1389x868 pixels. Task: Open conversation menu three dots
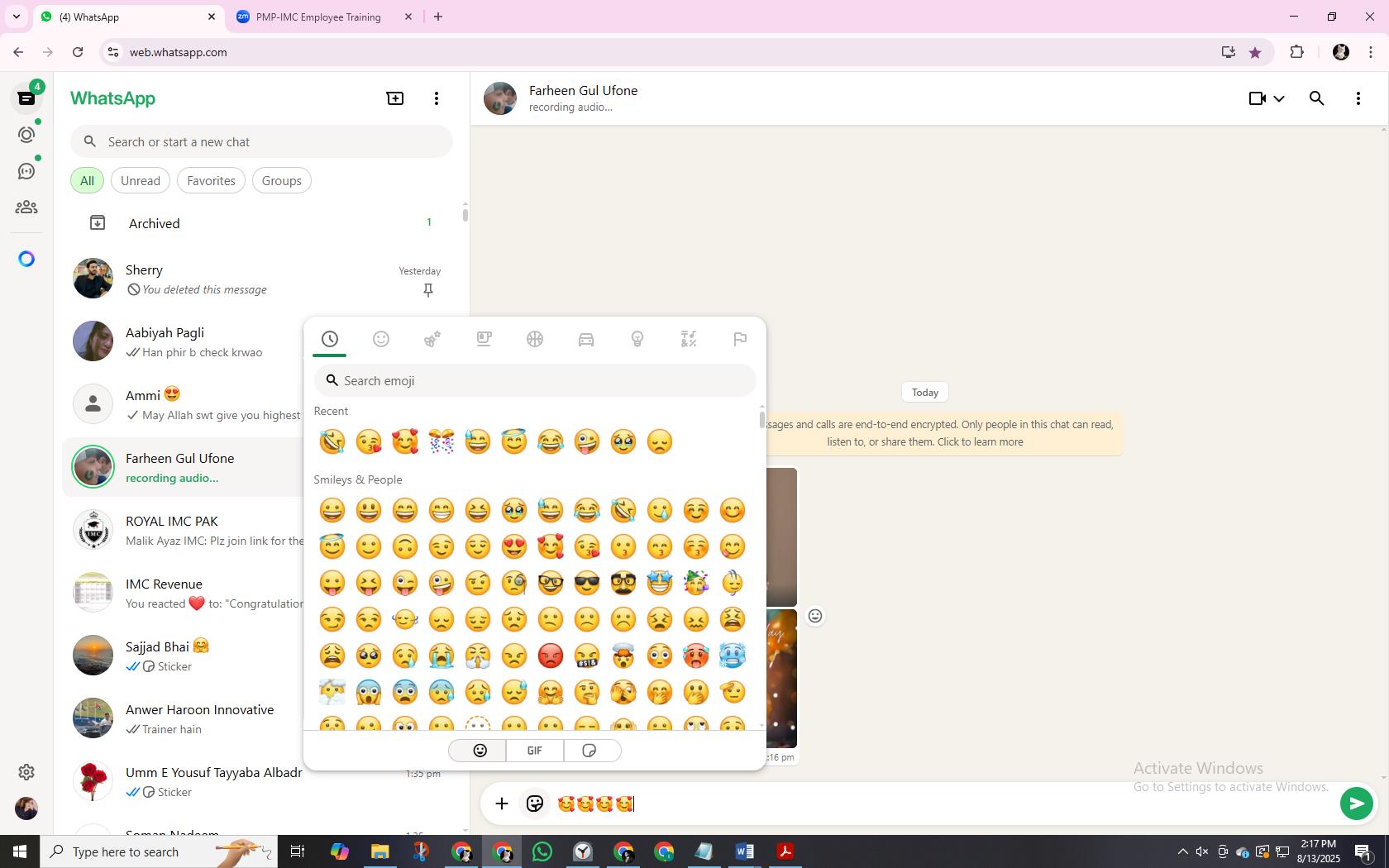click(1358, 98)
